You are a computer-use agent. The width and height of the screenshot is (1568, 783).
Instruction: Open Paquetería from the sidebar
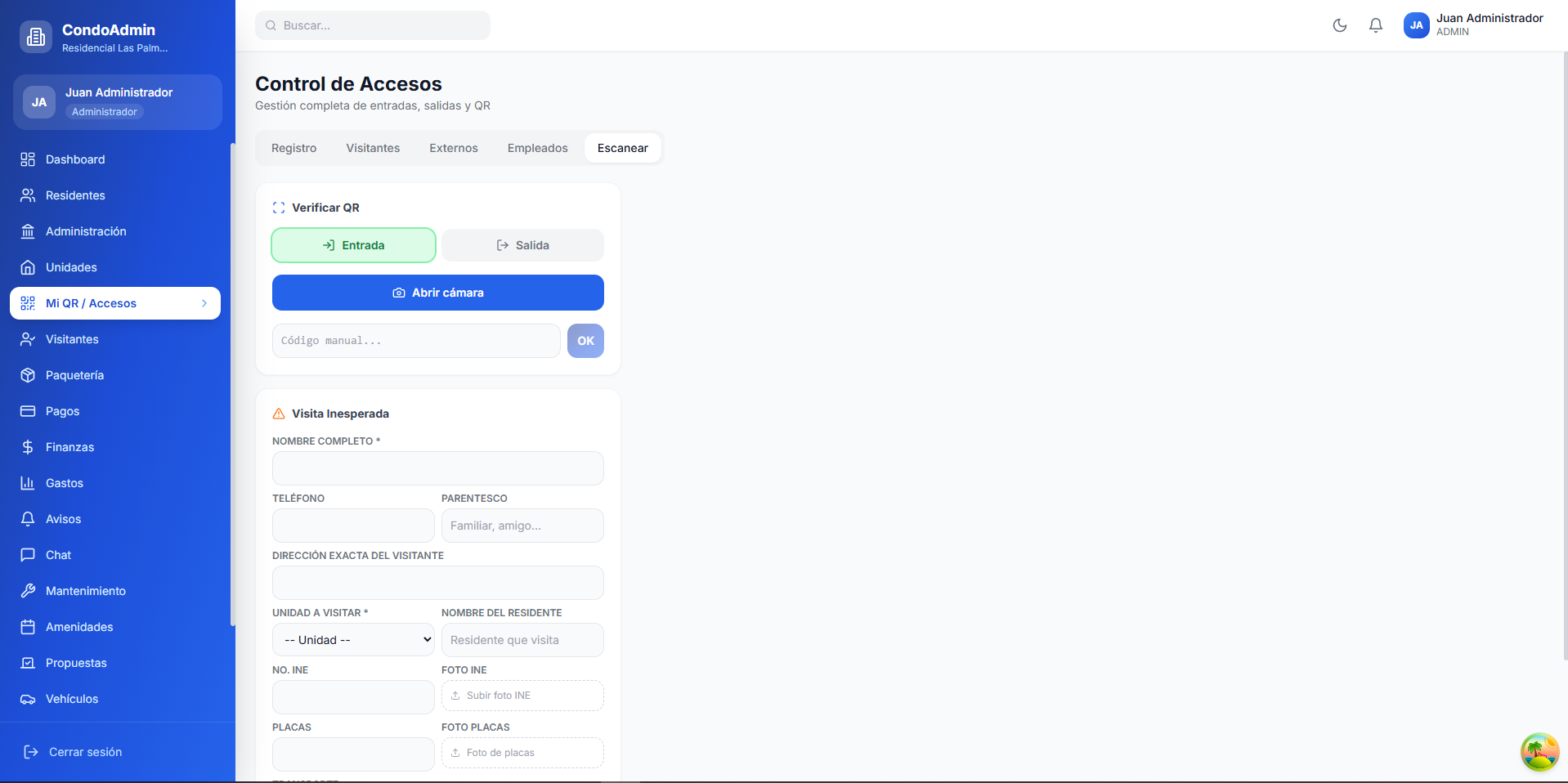(x=74, y=375)
